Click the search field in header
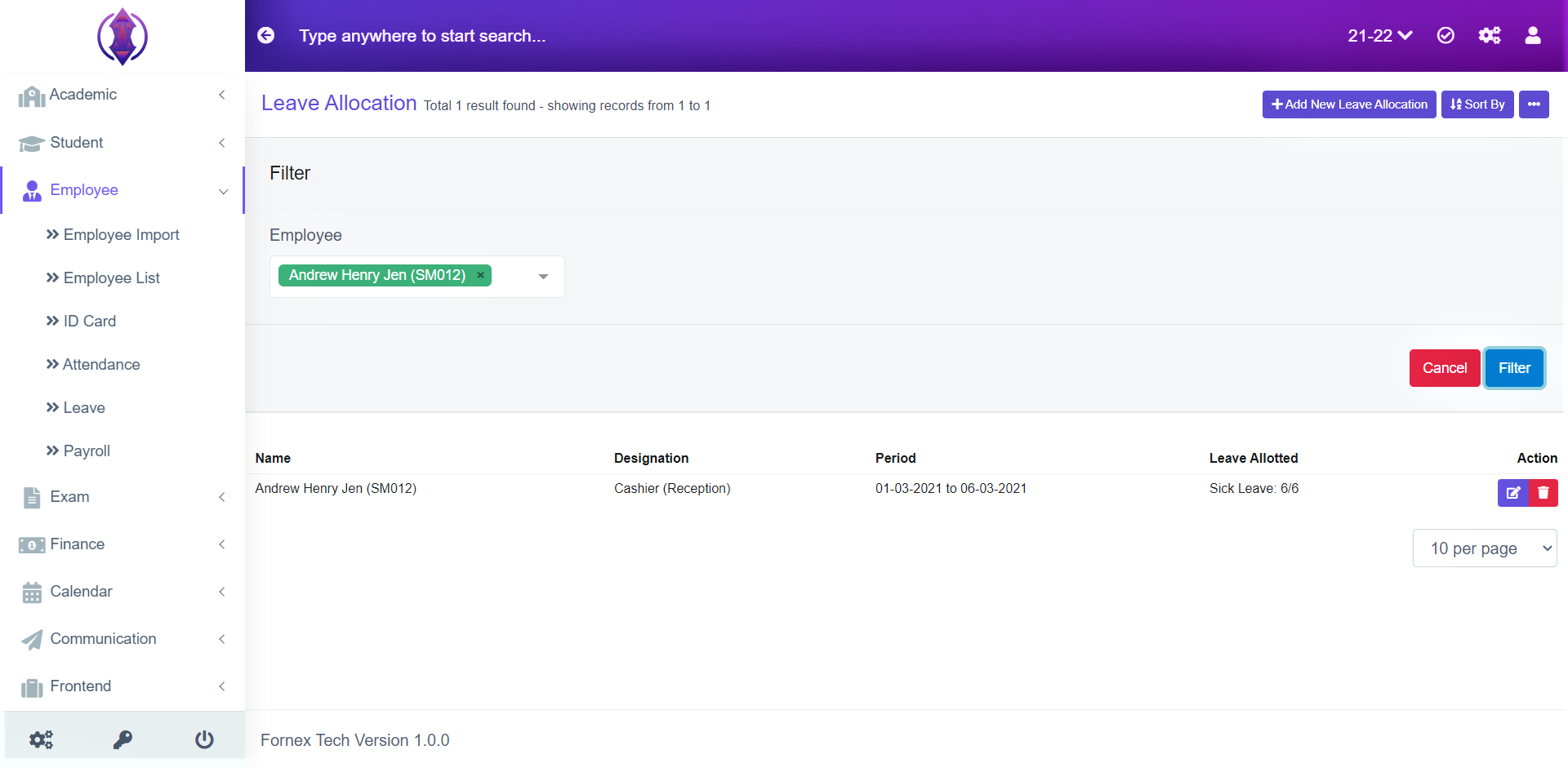The height and width of the screenshot is (768, 1568). (422, 36)
